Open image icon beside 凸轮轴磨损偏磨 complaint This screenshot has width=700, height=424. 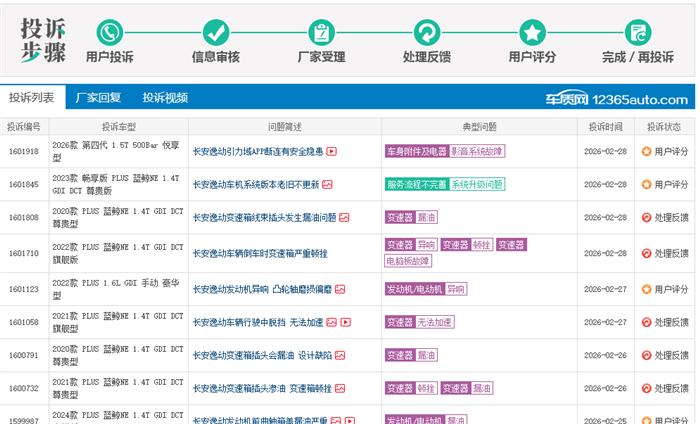(x=340, y=289)
